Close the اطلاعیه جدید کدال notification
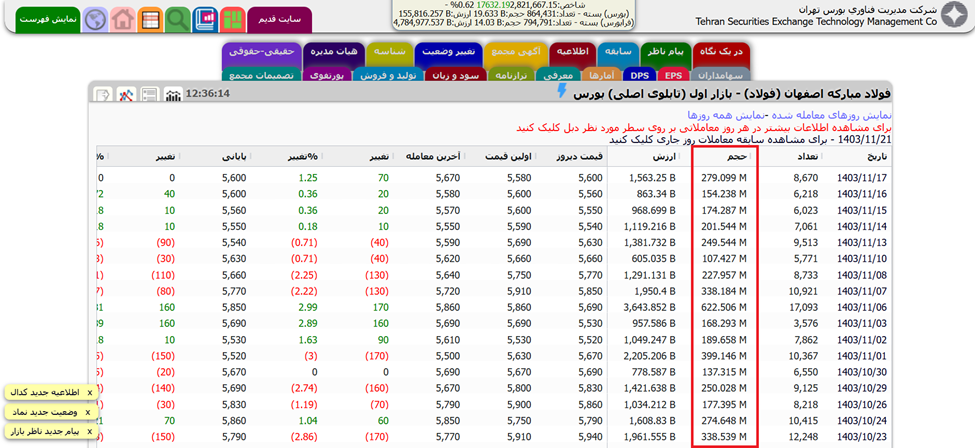Viewport: 975px width, 448px height. tap(90, 393)
